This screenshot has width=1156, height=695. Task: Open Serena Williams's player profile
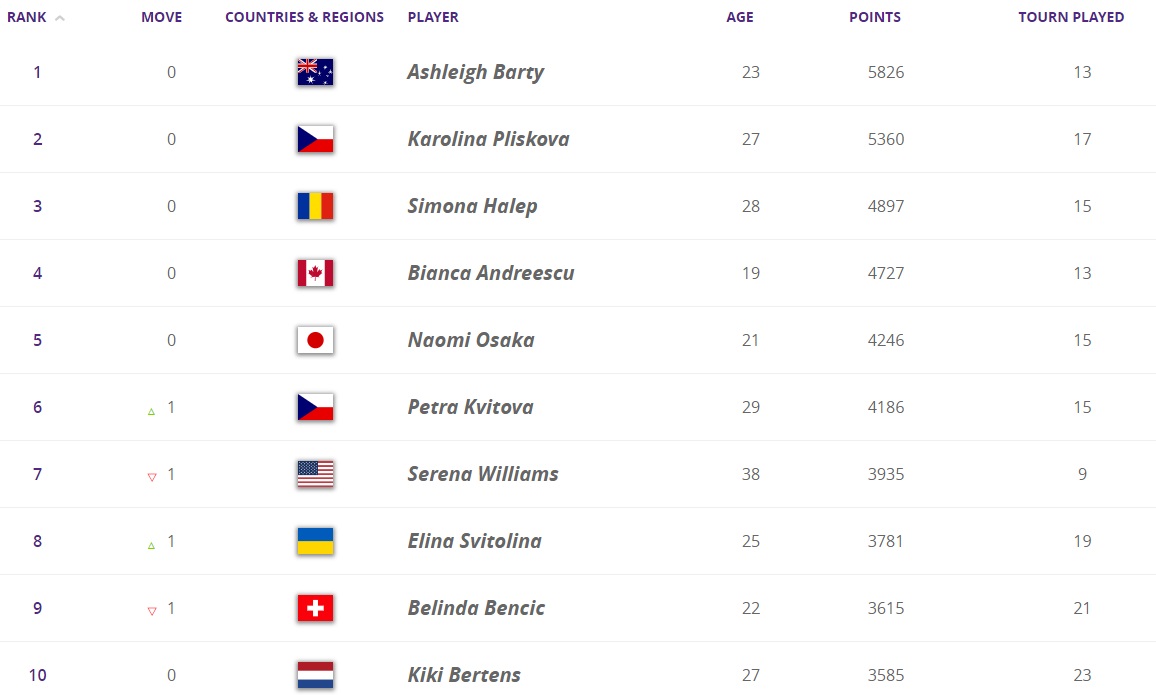(x=483, y=474)
